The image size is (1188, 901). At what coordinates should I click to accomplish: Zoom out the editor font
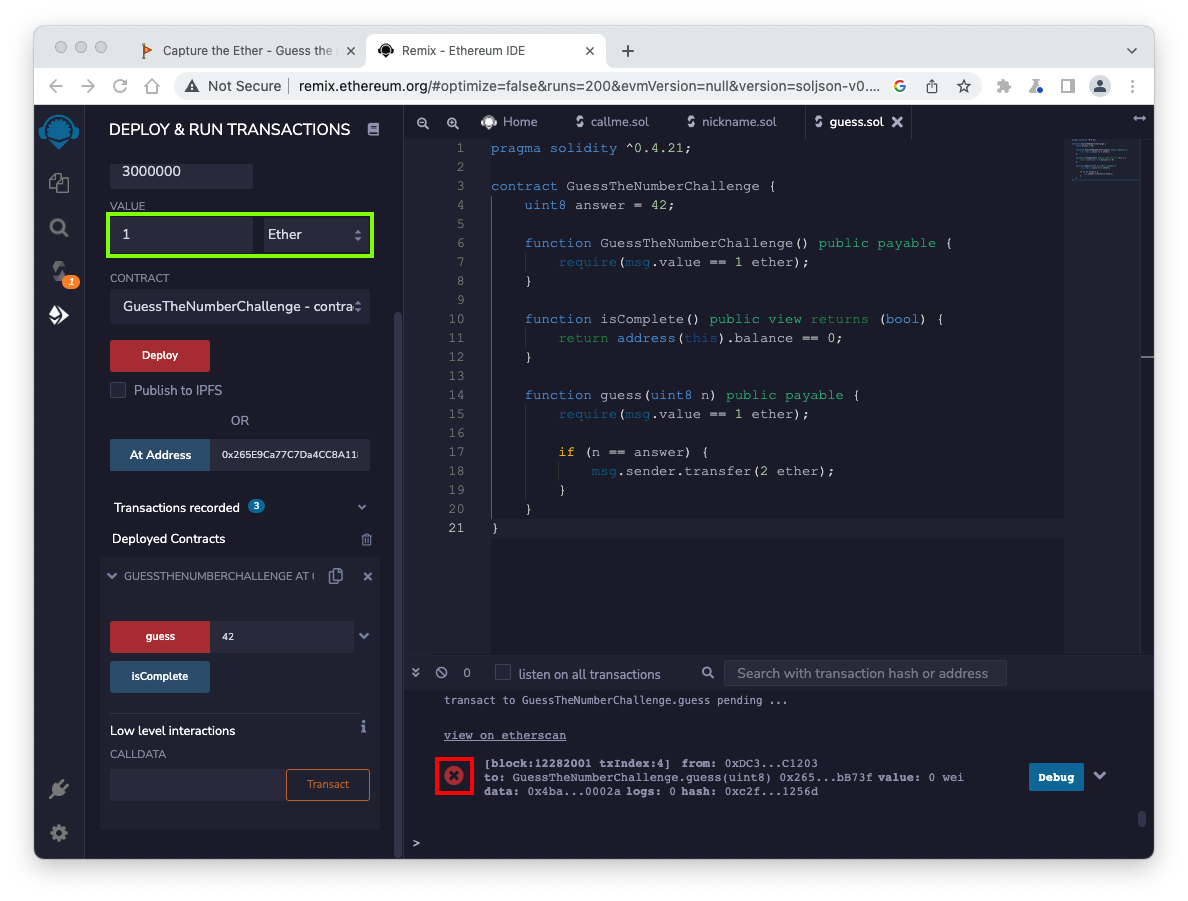(423, 122)
